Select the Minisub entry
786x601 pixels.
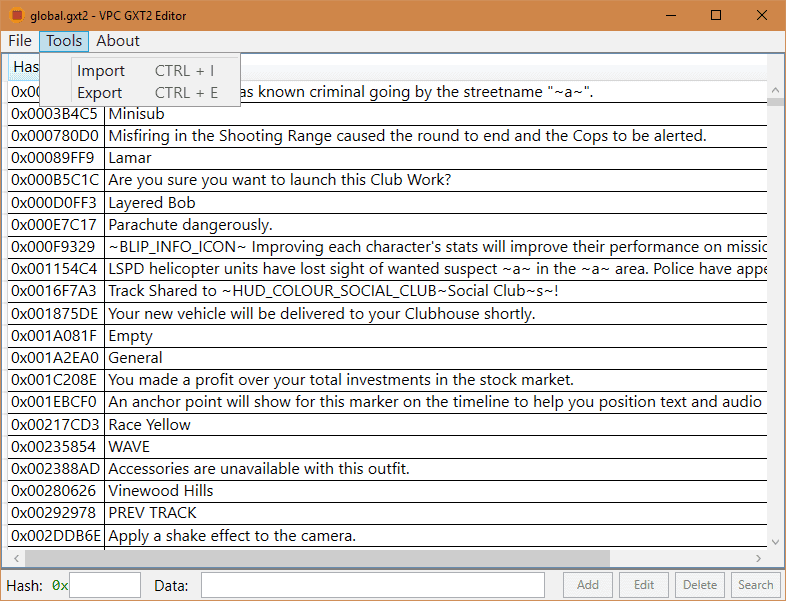136,114
